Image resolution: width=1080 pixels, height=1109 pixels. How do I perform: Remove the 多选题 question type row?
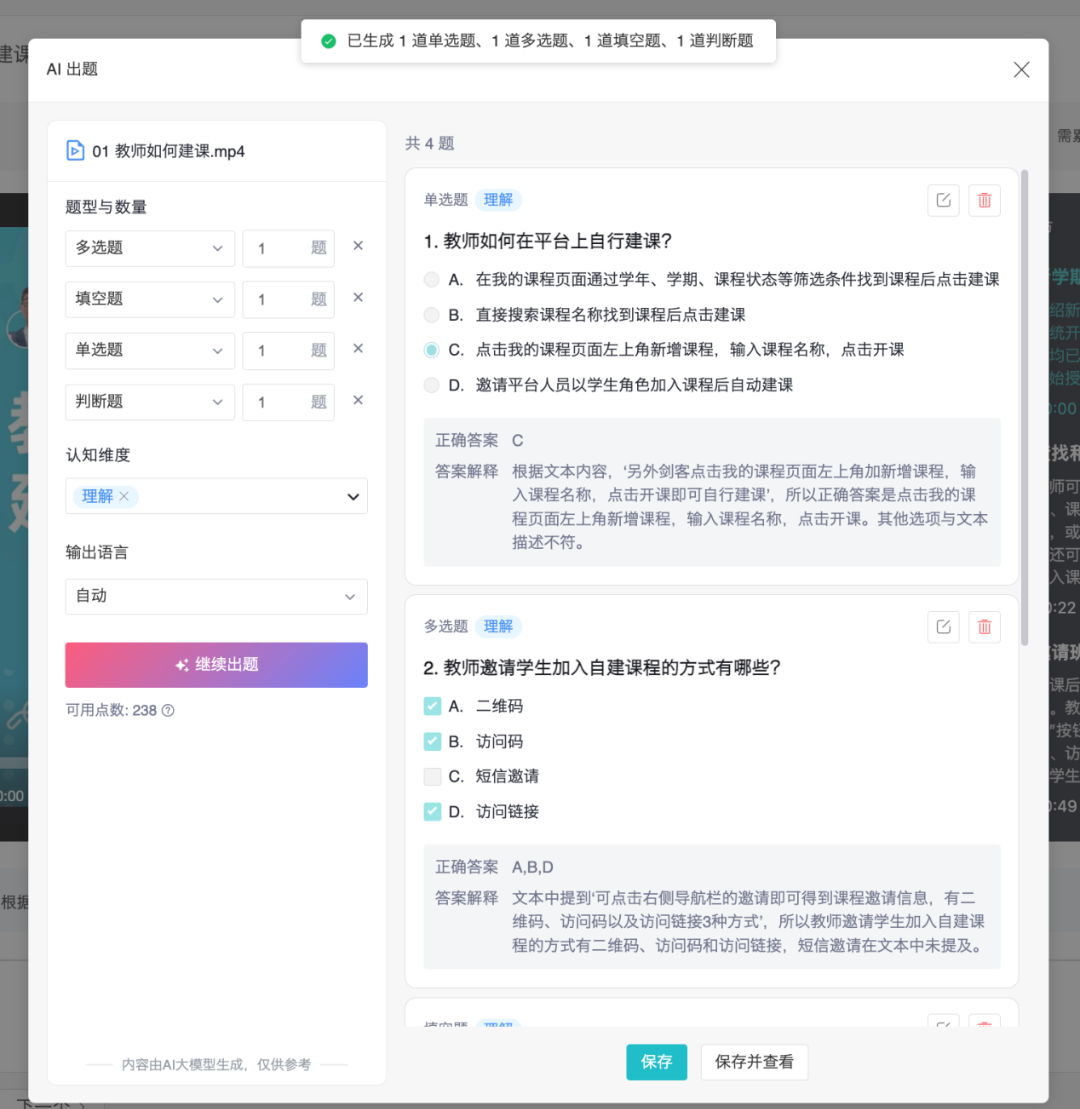(358, 246)
